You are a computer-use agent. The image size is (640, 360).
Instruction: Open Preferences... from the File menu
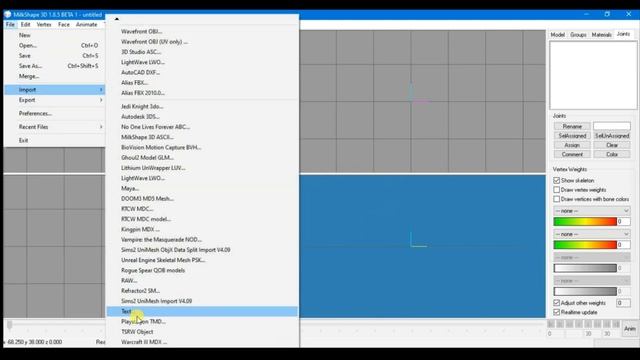[x=54, y=113]
